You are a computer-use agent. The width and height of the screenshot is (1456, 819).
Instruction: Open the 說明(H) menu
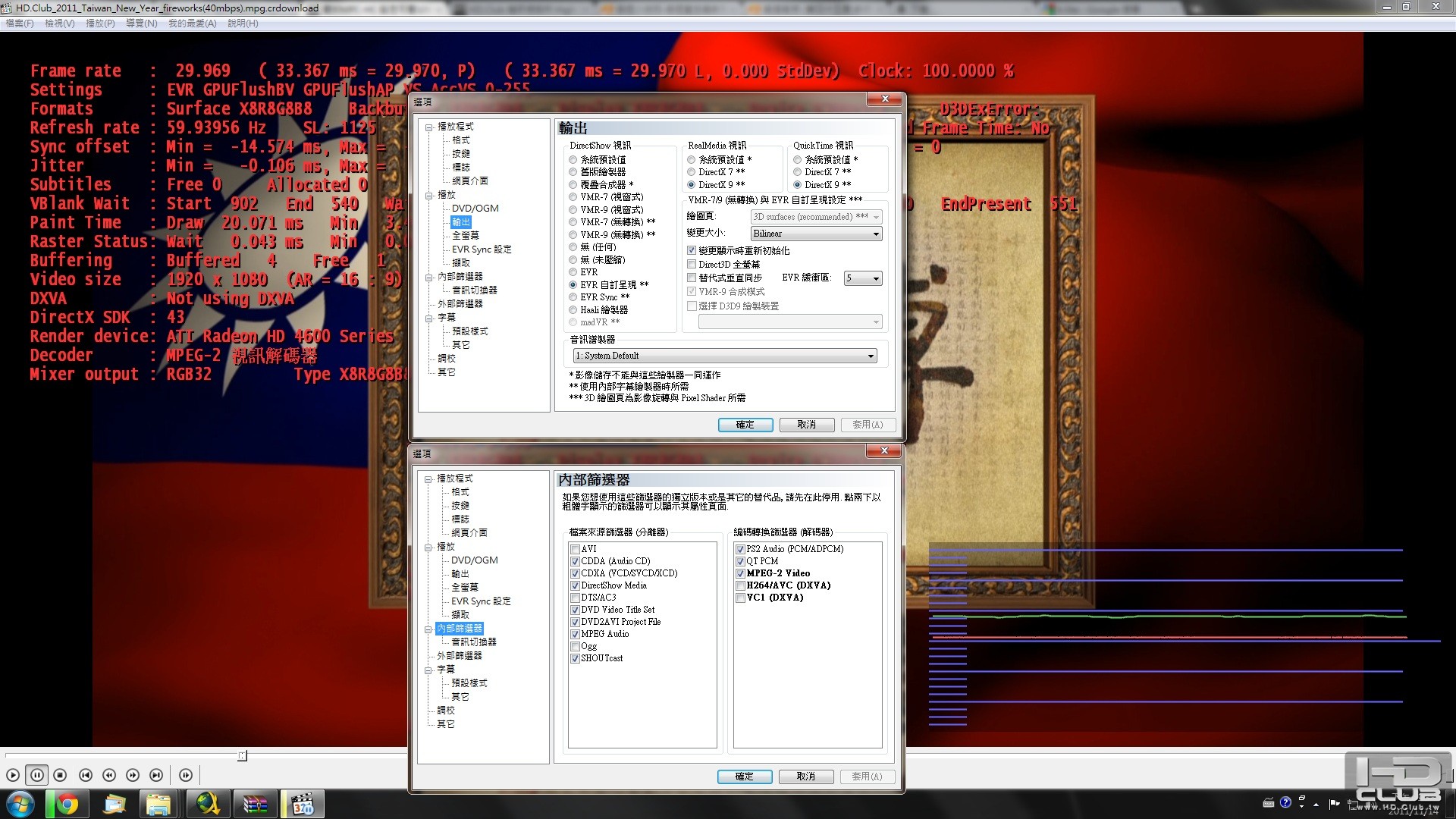(x=243, y=24)
